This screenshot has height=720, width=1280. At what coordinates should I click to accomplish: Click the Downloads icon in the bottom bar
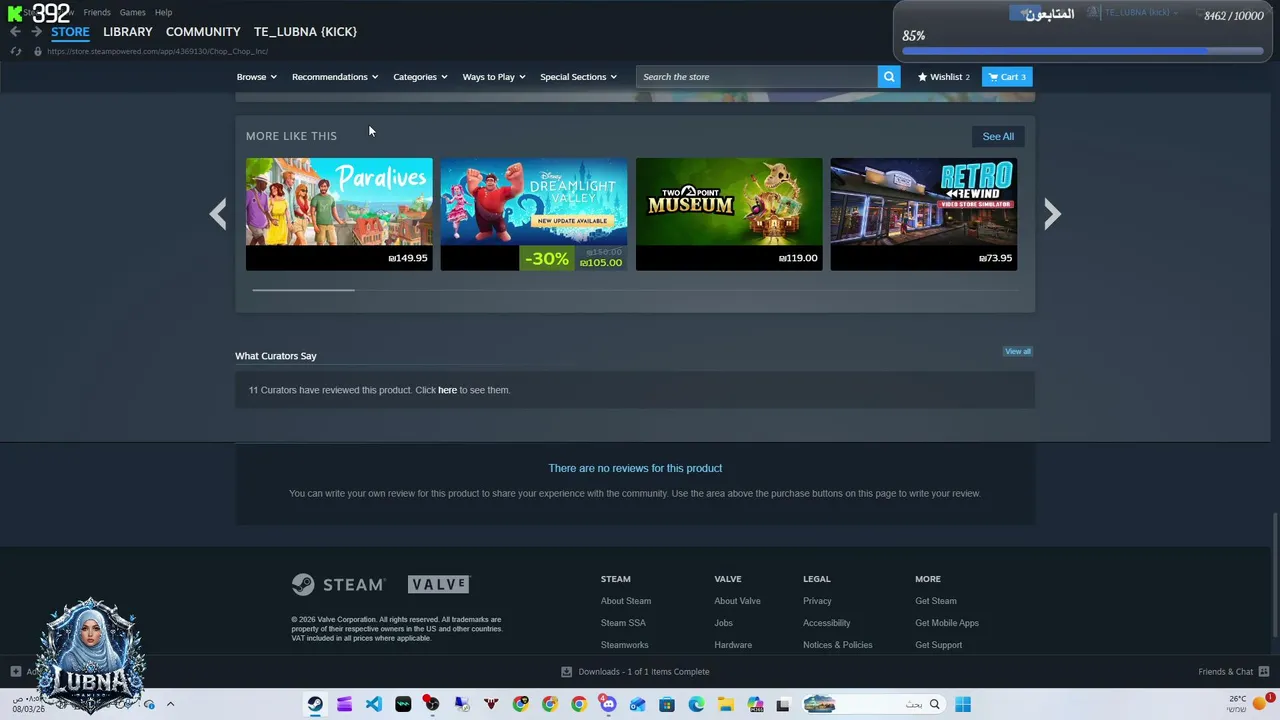click(566, 672)
